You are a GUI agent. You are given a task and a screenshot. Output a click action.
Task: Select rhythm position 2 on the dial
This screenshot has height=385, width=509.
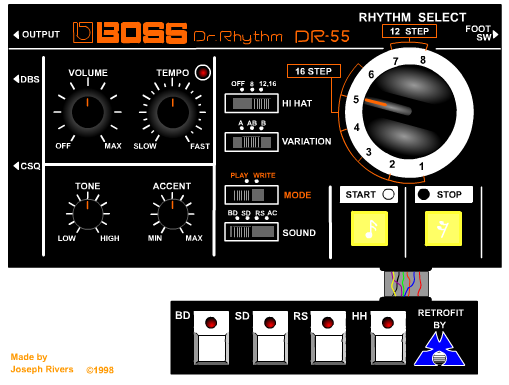pyautogui.click(x=392, y=164)
